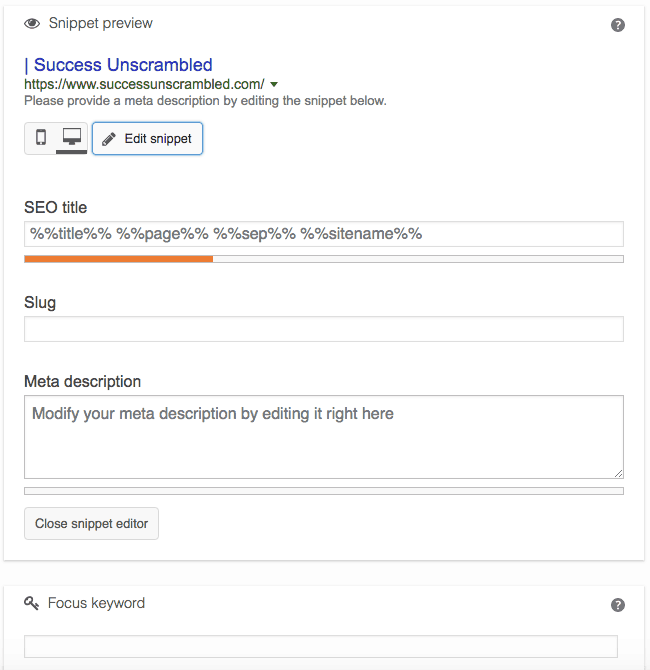This screenshot has width=650, height=670.
Task: Click the pencil icon in Edit snippet
Action: click(x=109, y=139)
